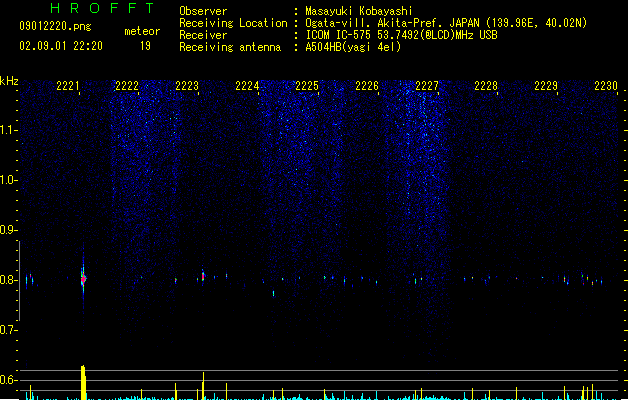Click the Receiving antenna label
629x400 pixels.
(230, 47)
